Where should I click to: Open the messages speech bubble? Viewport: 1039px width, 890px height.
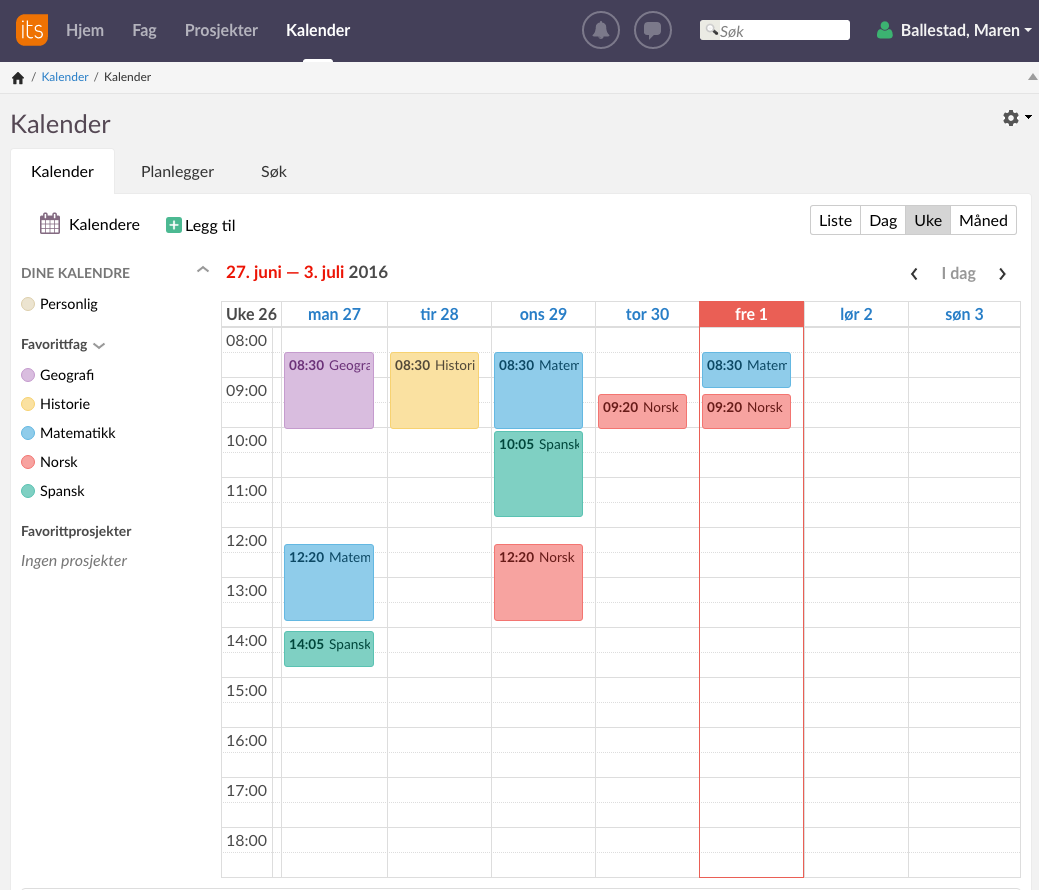pos(653,30)
